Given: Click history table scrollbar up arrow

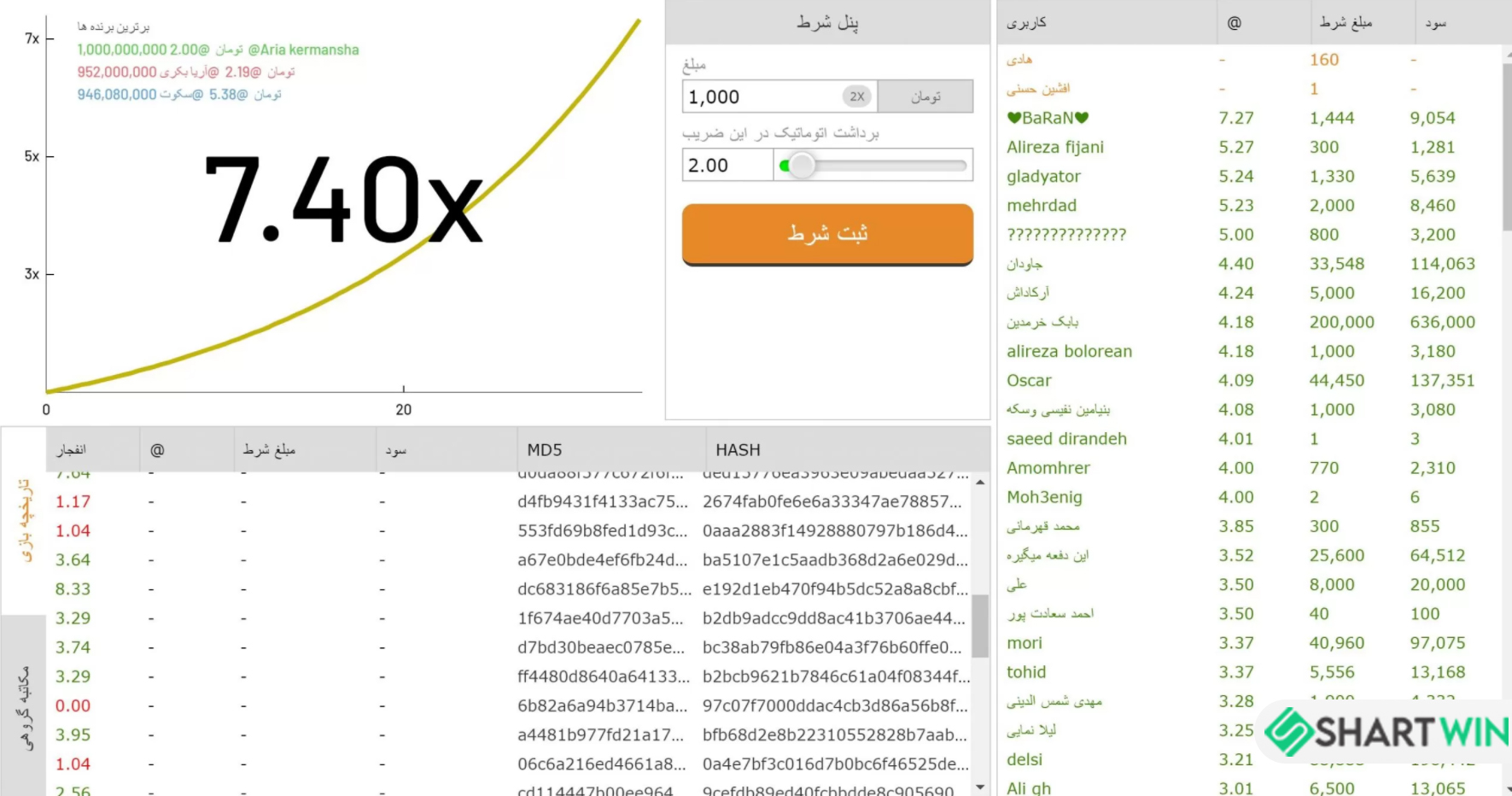Looking at the screenshot, I should click(980, 483).
